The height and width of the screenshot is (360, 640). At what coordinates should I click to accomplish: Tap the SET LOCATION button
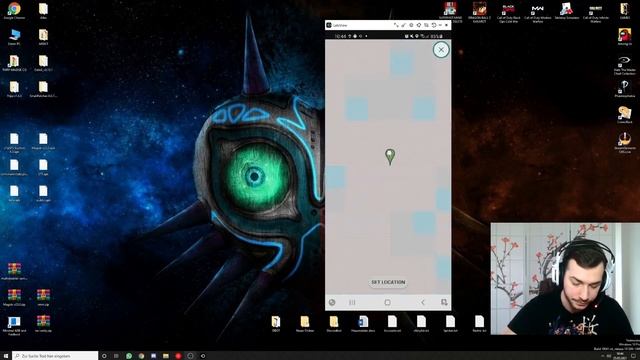pyautogui.click(x=388, y=282)
